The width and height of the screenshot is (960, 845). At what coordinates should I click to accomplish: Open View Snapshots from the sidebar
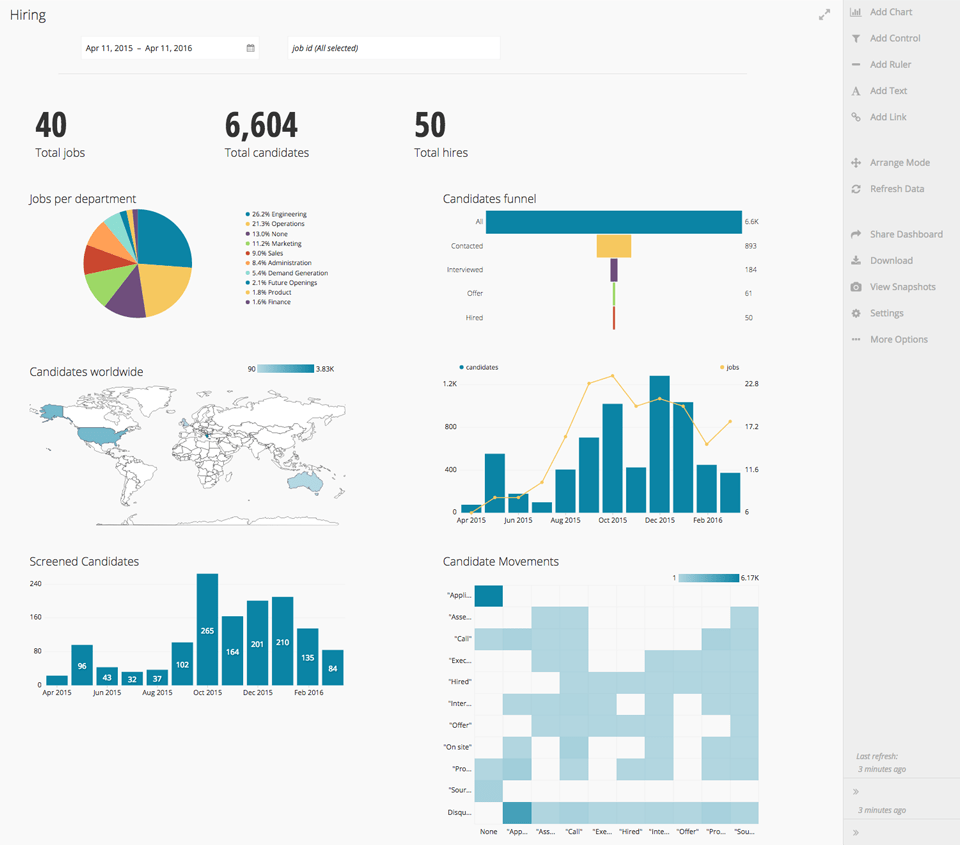855,286
